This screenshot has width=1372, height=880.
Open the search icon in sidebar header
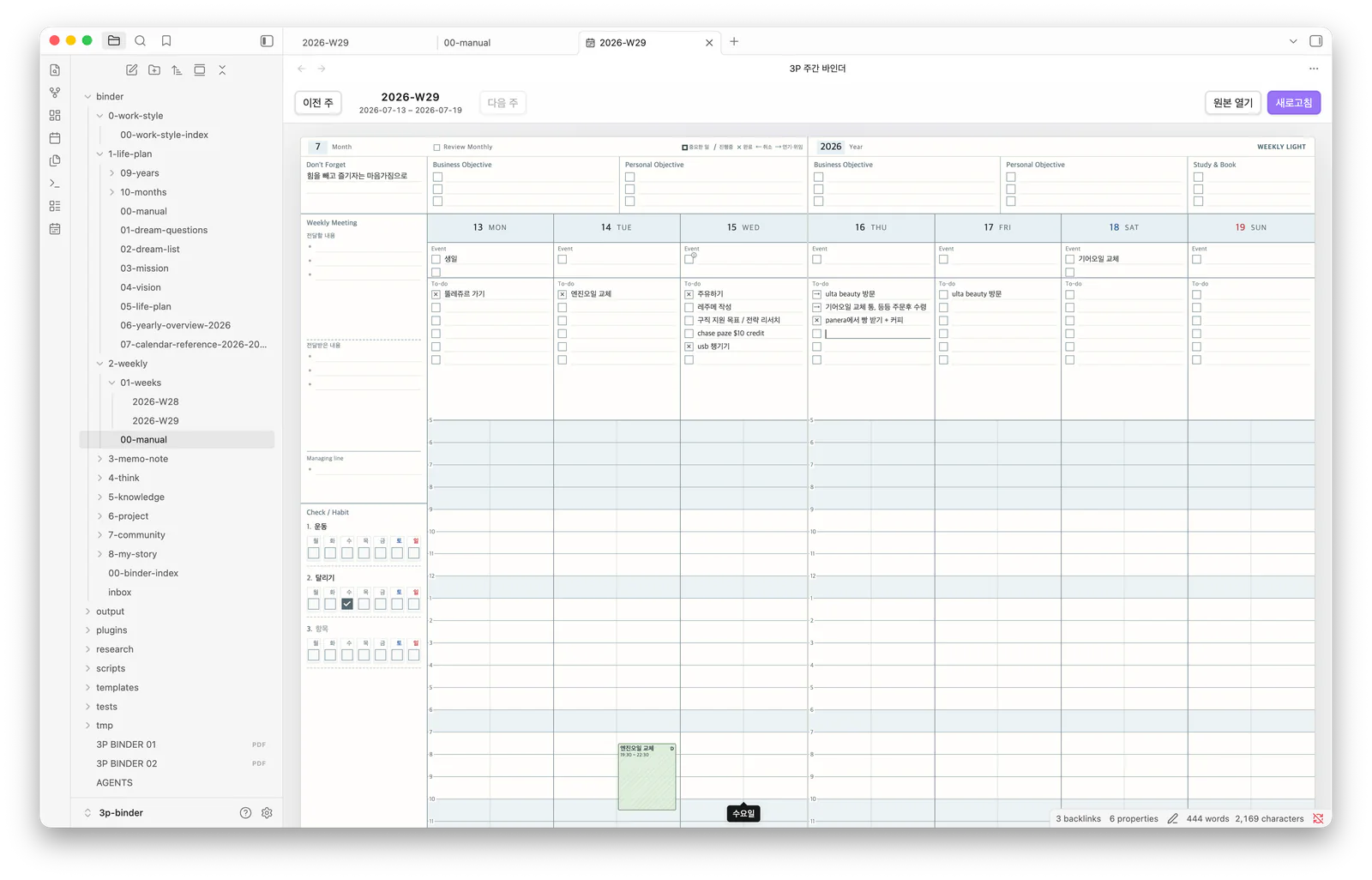click(141, 40)
